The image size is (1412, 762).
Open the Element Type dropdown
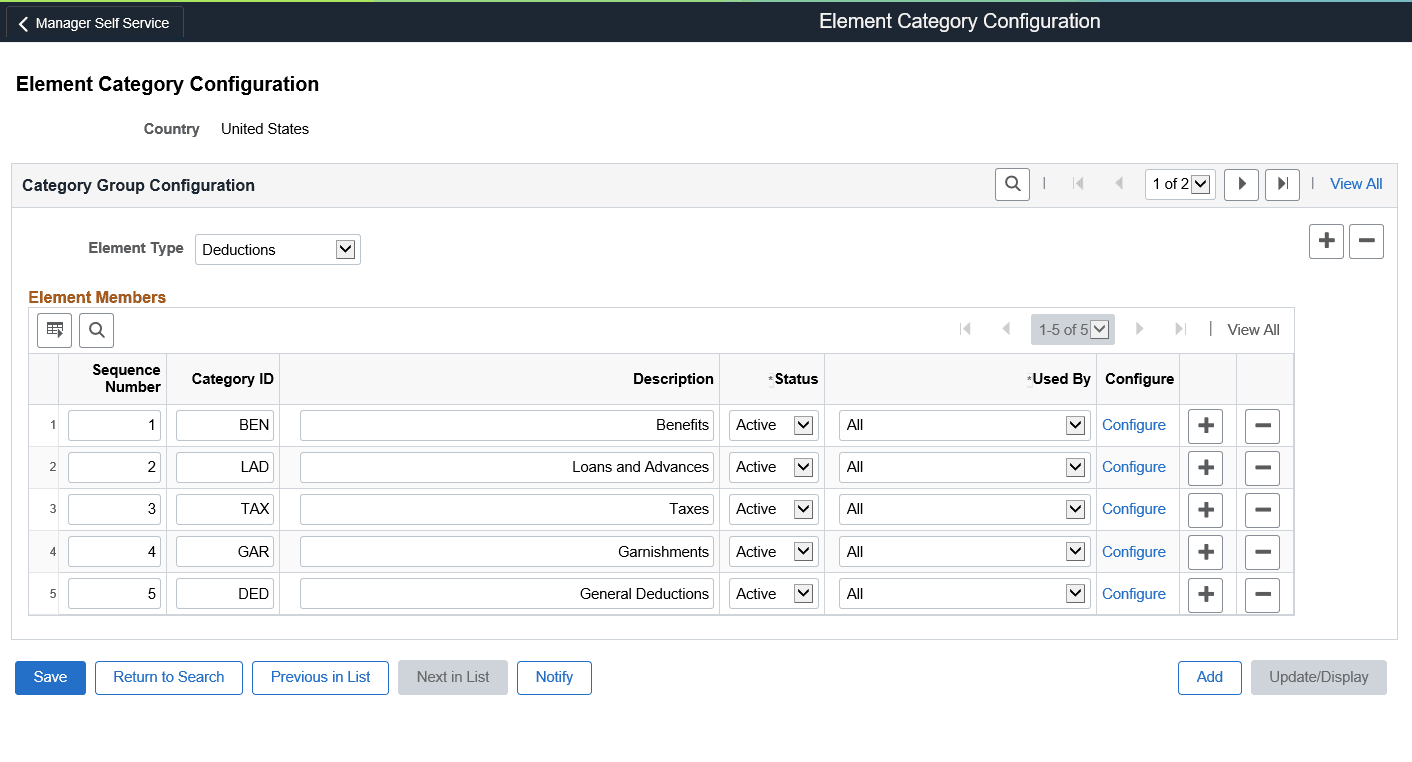(344, 249)
